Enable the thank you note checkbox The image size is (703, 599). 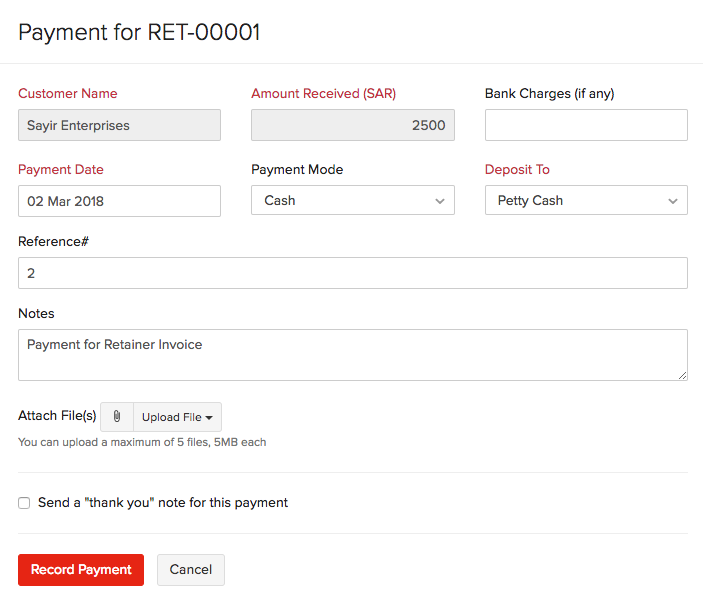pyautogui.click(x=24, y=503)
